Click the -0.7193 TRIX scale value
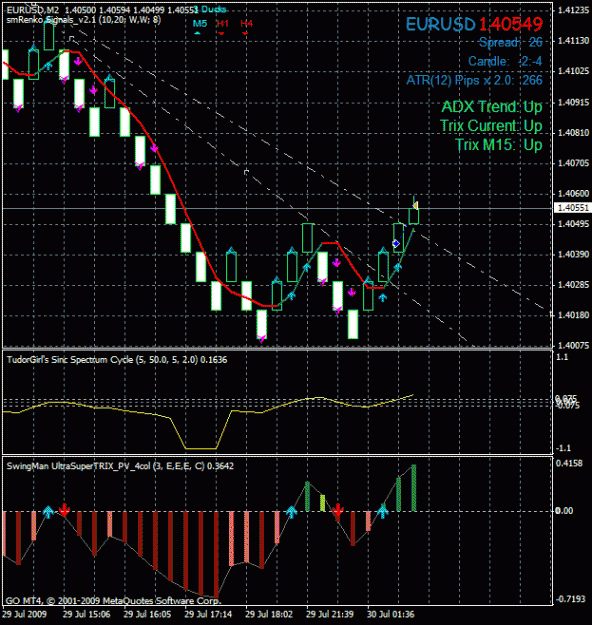Screen dimensions: 592x625 pos(571,599)
